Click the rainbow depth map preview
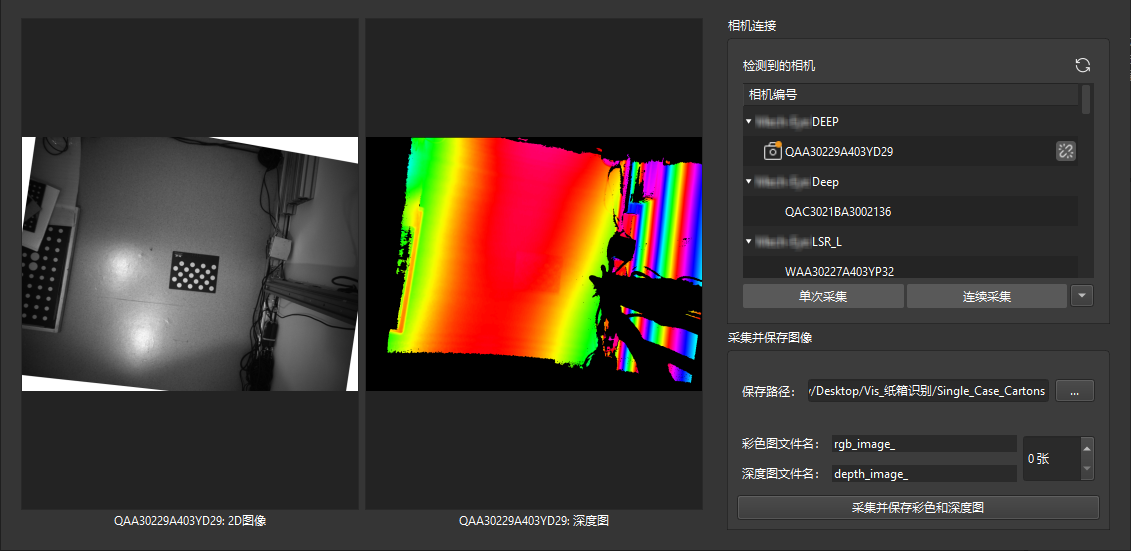 coord(534,264)
